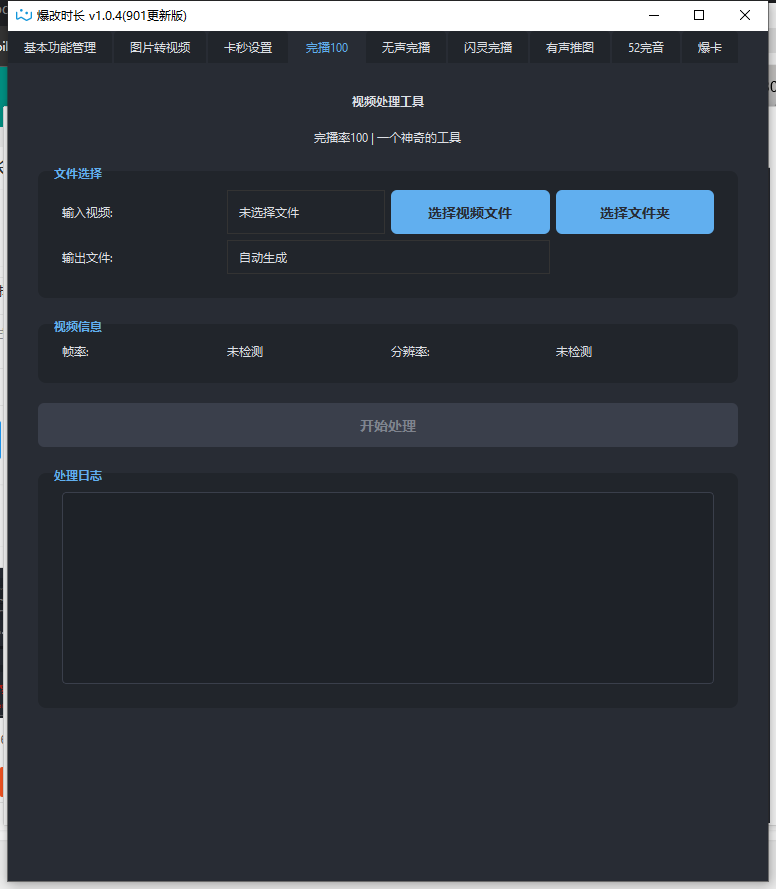Viewport: 776px width, 889px height.
Task: Minimize the 爆改时长 window
Action: click(654, 15)
